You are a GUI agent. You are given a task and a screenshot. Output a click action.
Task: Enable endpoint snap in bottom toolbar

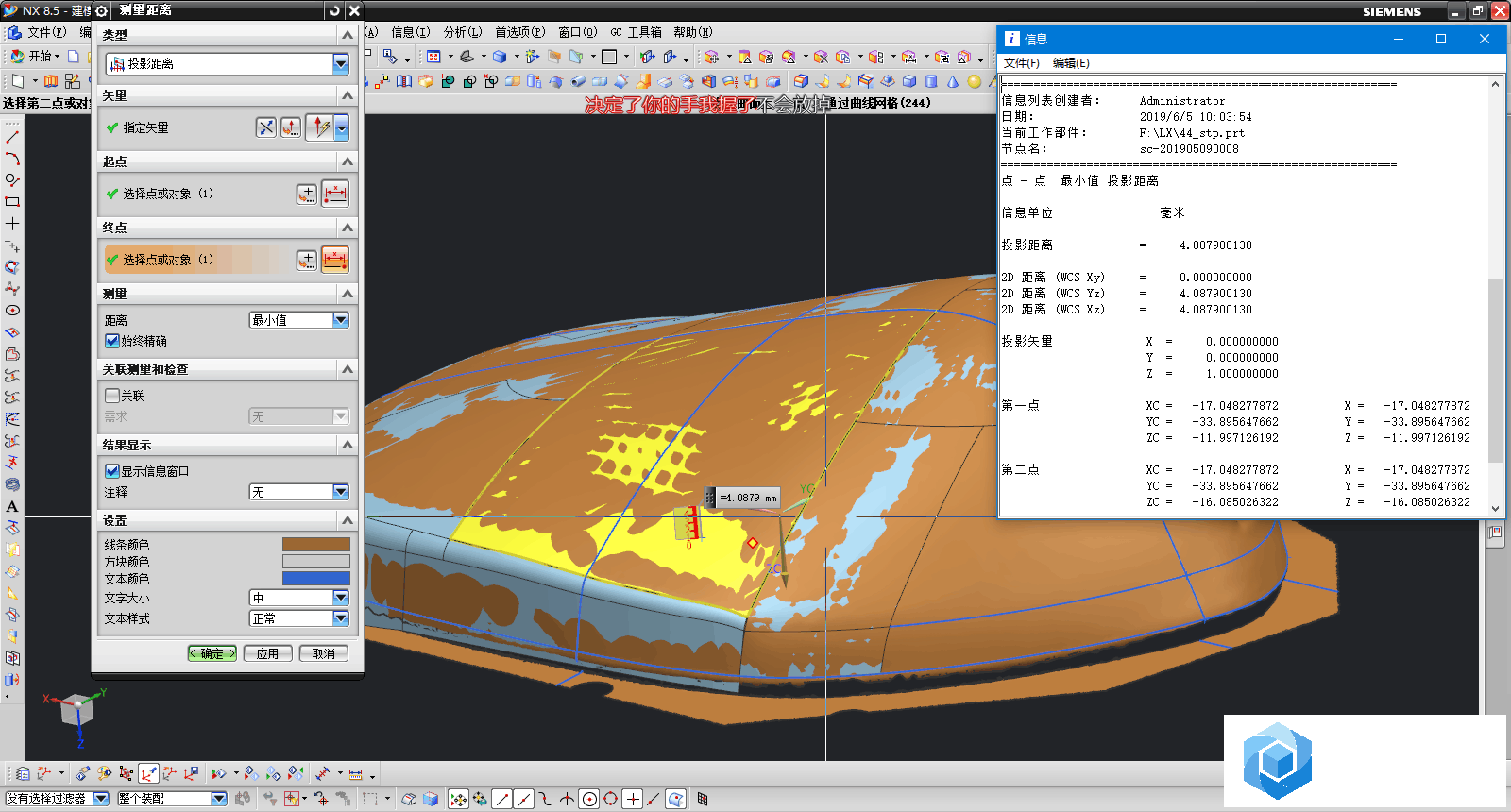(502, 799)
